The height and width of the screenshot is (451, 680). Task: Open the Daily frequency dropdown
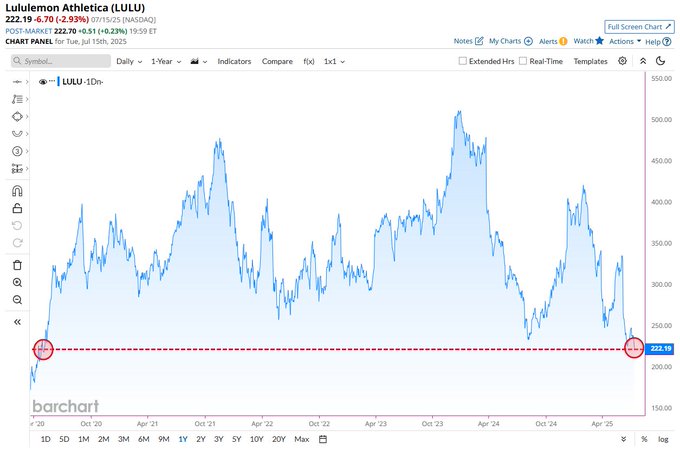tap(129, 61)
